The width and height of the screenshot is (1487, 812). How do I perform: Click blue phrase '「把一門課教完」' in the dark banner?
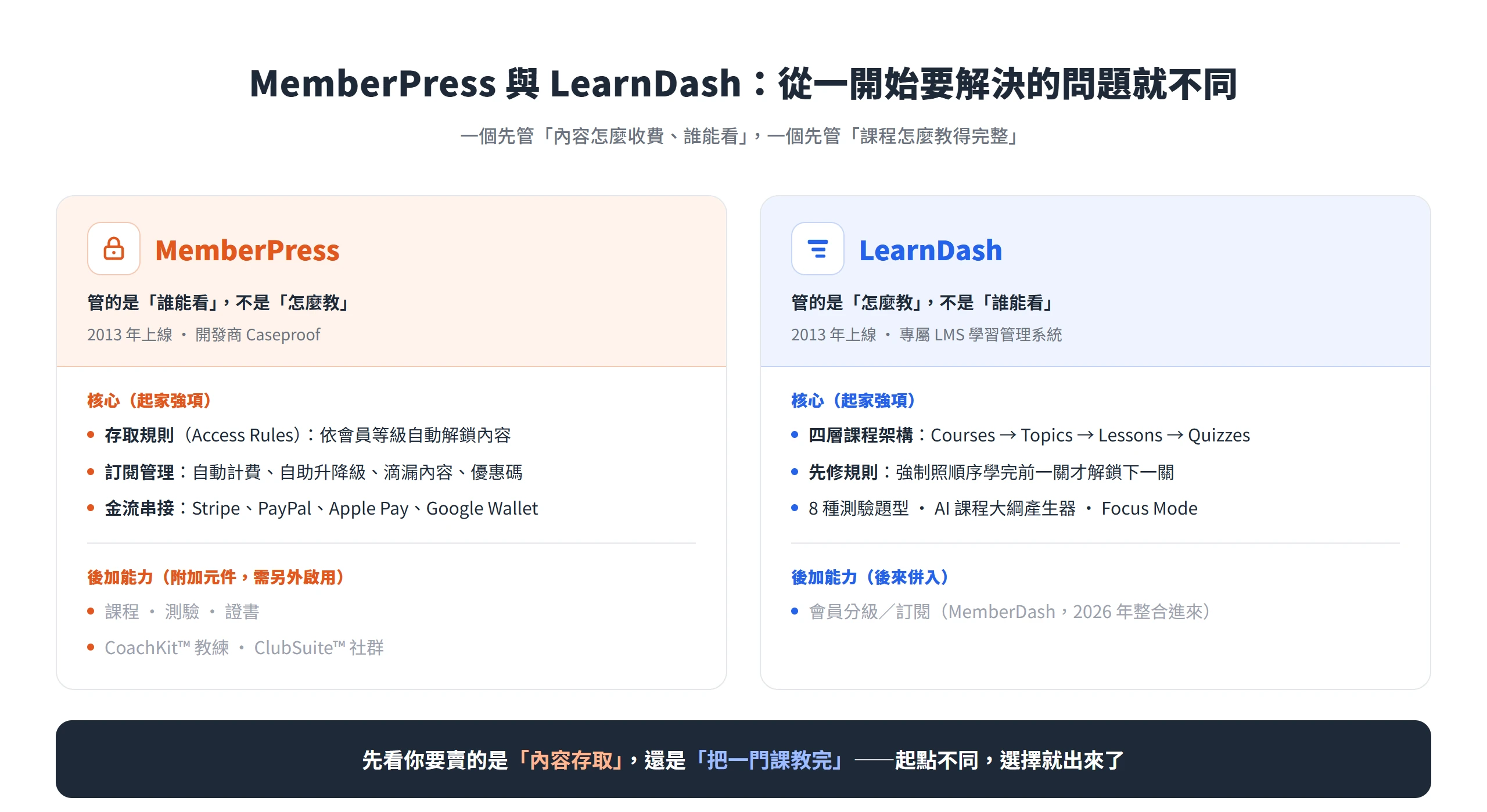tap(770, 760)
